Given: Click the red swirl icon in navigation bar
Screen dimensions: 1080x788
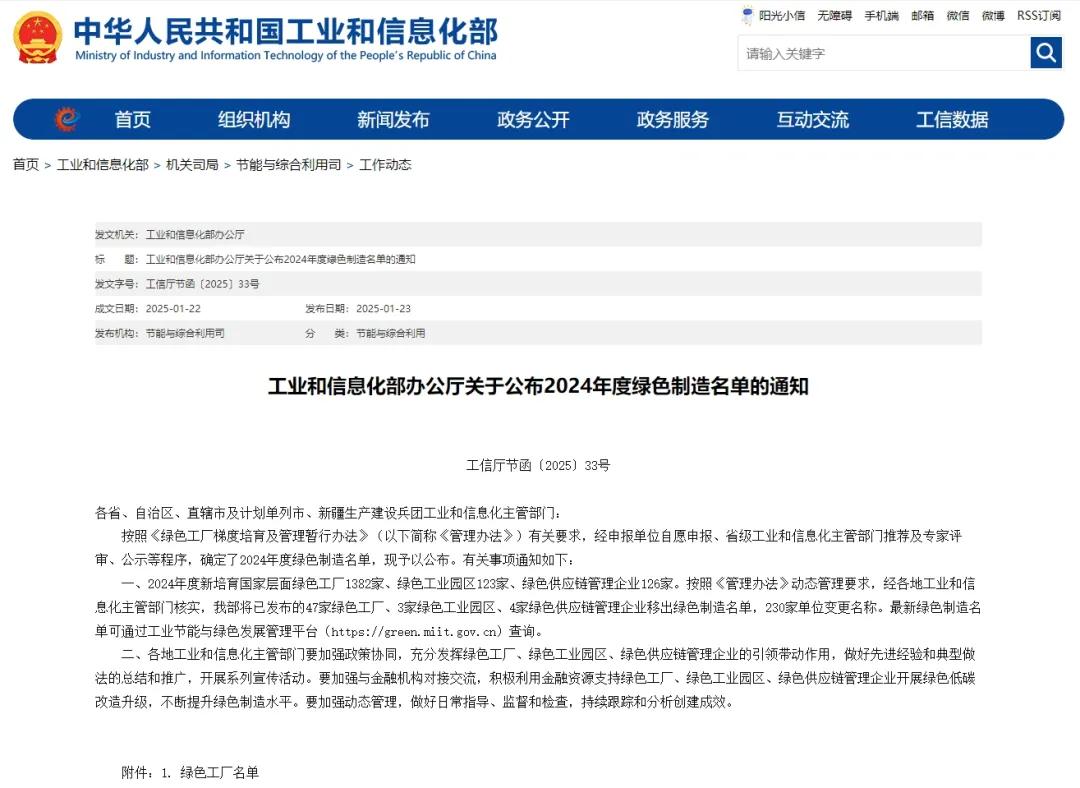Looking at the screenshot, I should [67, 119].
